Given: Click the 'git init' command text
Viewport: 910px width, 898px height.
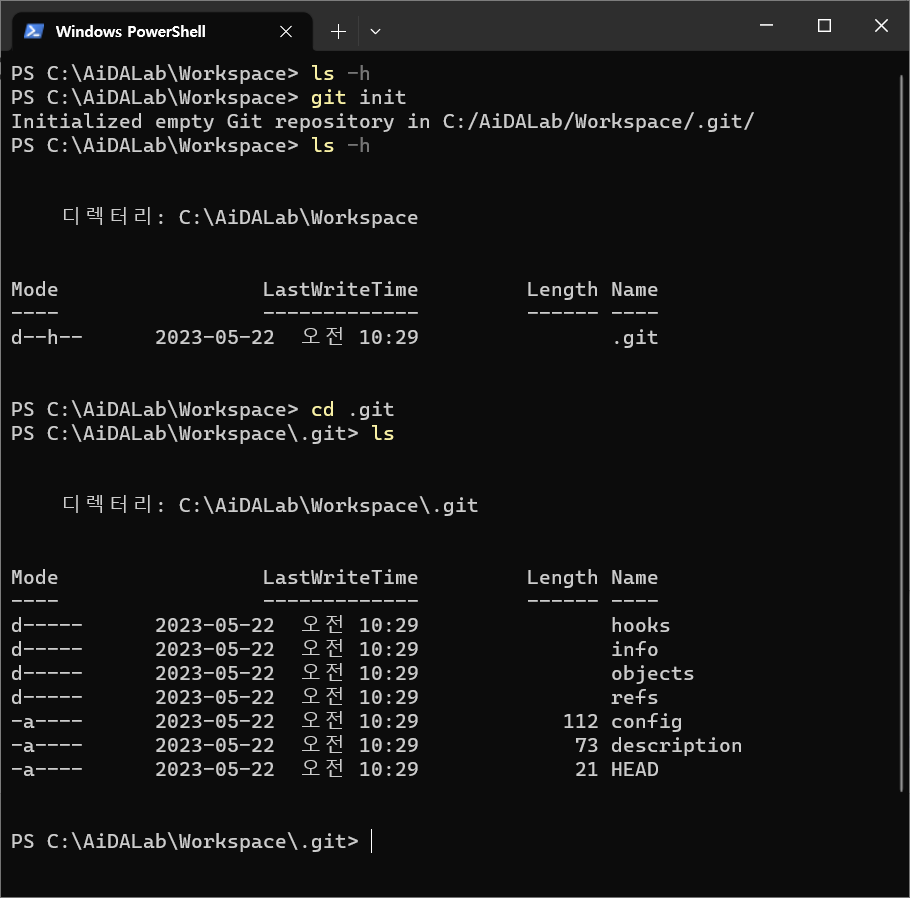Looking at the screenshot, I should pos(358,98).
